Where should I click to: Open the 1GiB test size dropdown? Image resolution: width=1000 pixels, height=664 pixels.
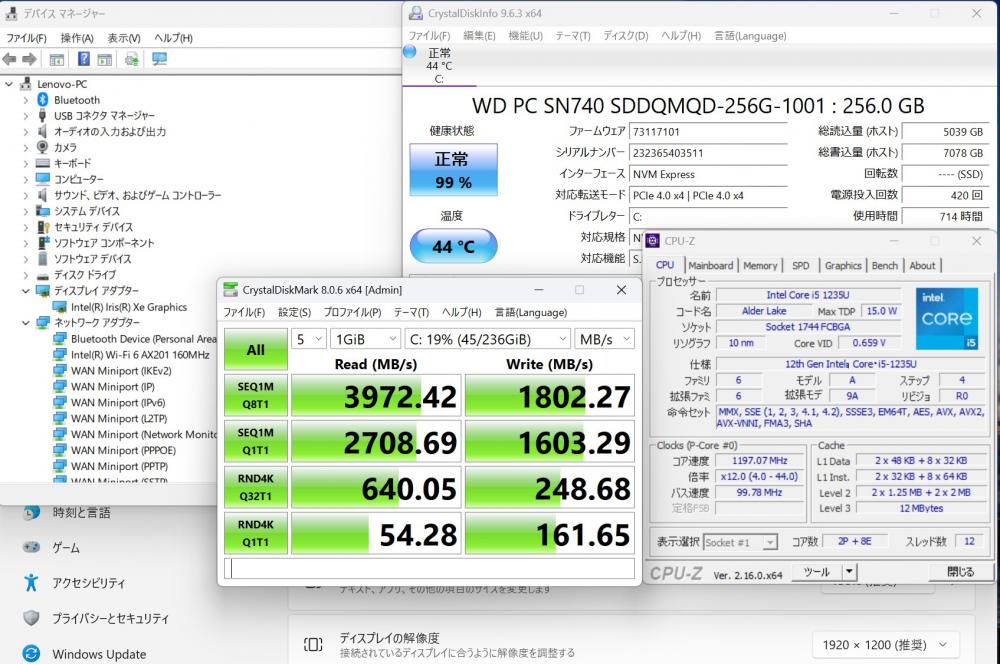point(365,339)
